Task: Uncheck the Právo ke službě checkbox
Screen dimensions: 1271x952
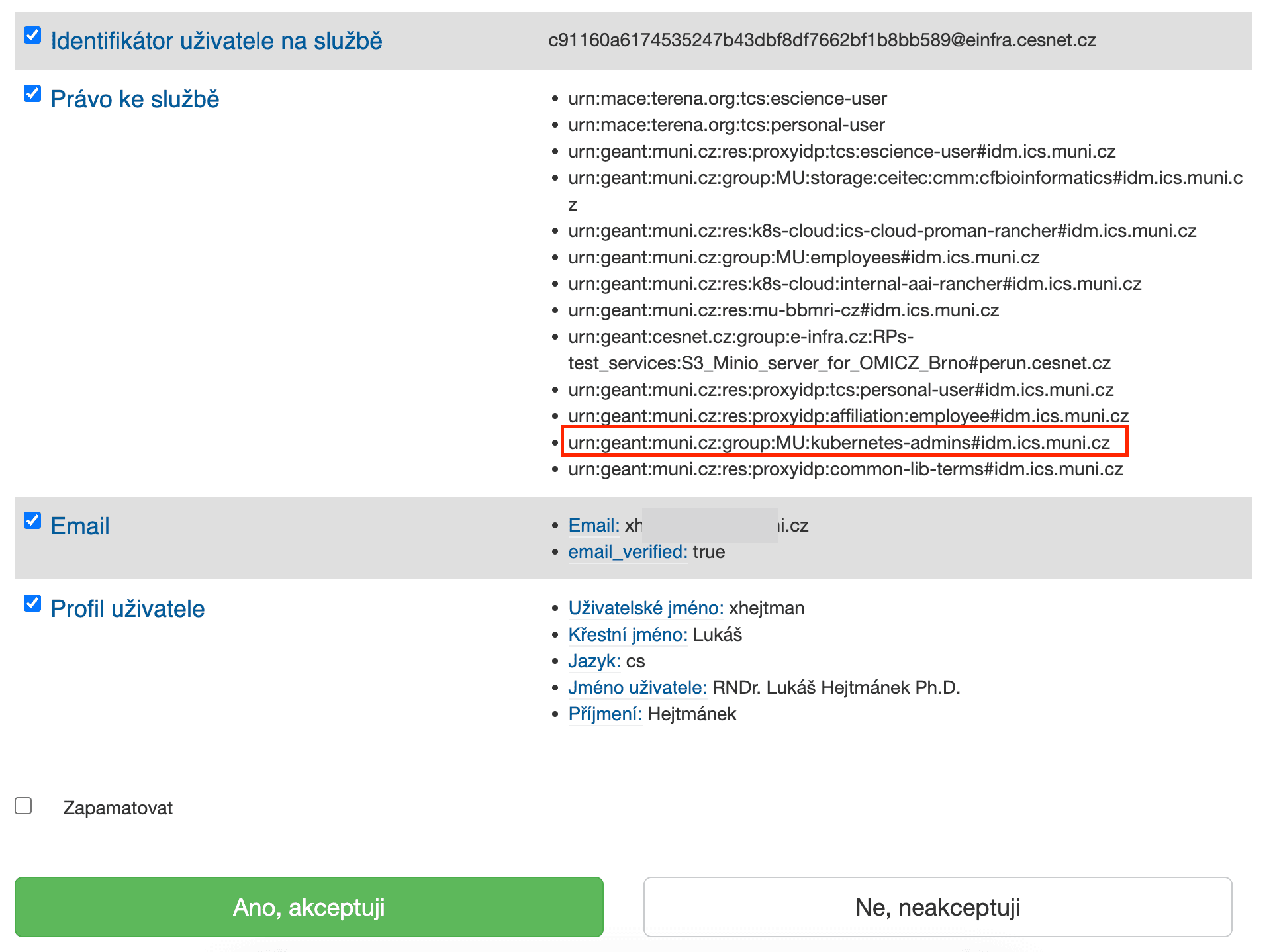Action: [32, 93]
